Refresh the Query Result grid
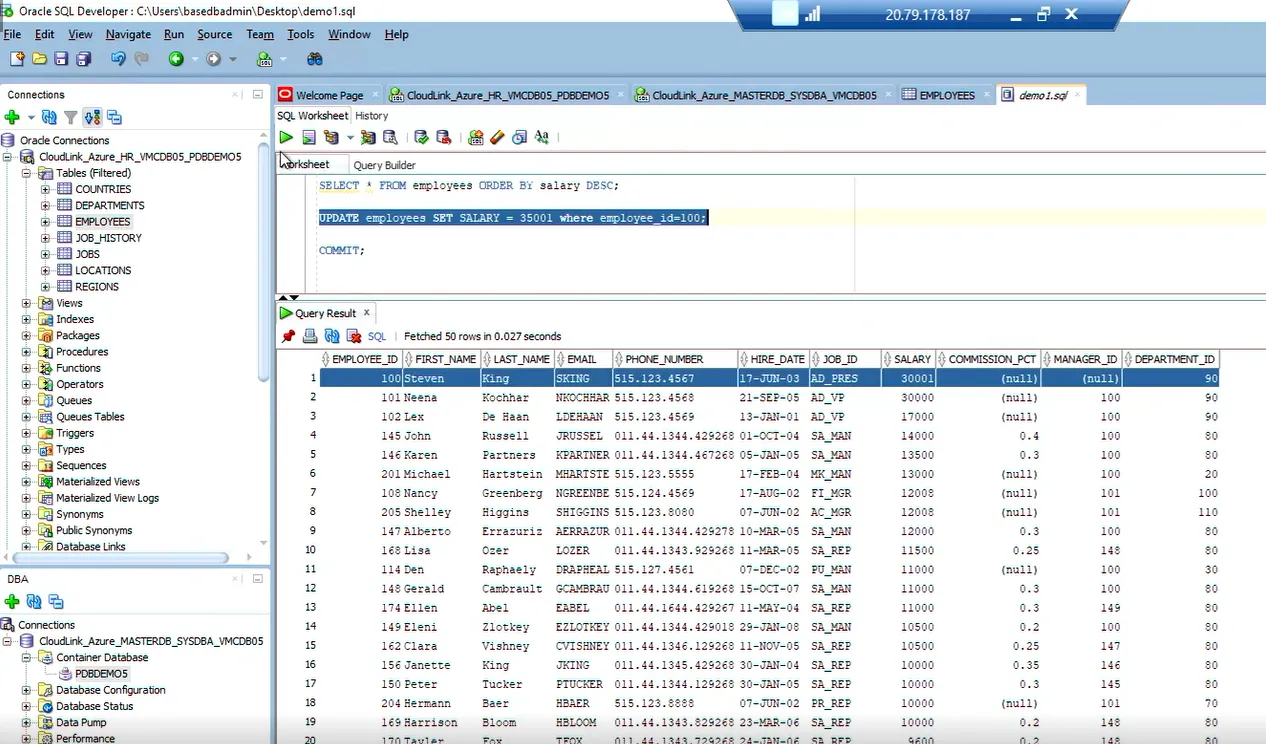The width and height of the screenshot is (1266, 744). 332,336
